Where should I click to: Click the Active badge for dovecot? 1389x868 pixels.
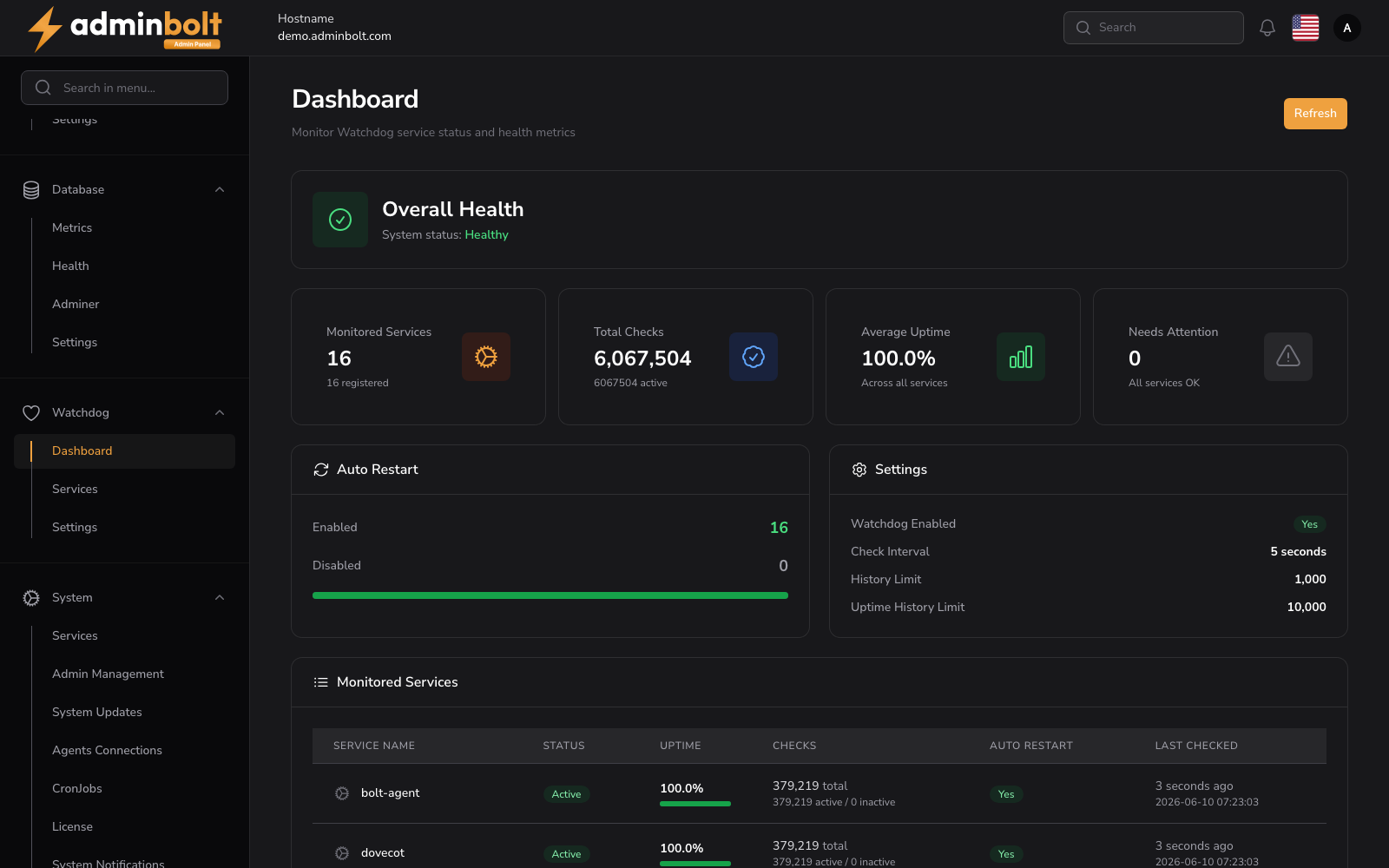[567, 854]
